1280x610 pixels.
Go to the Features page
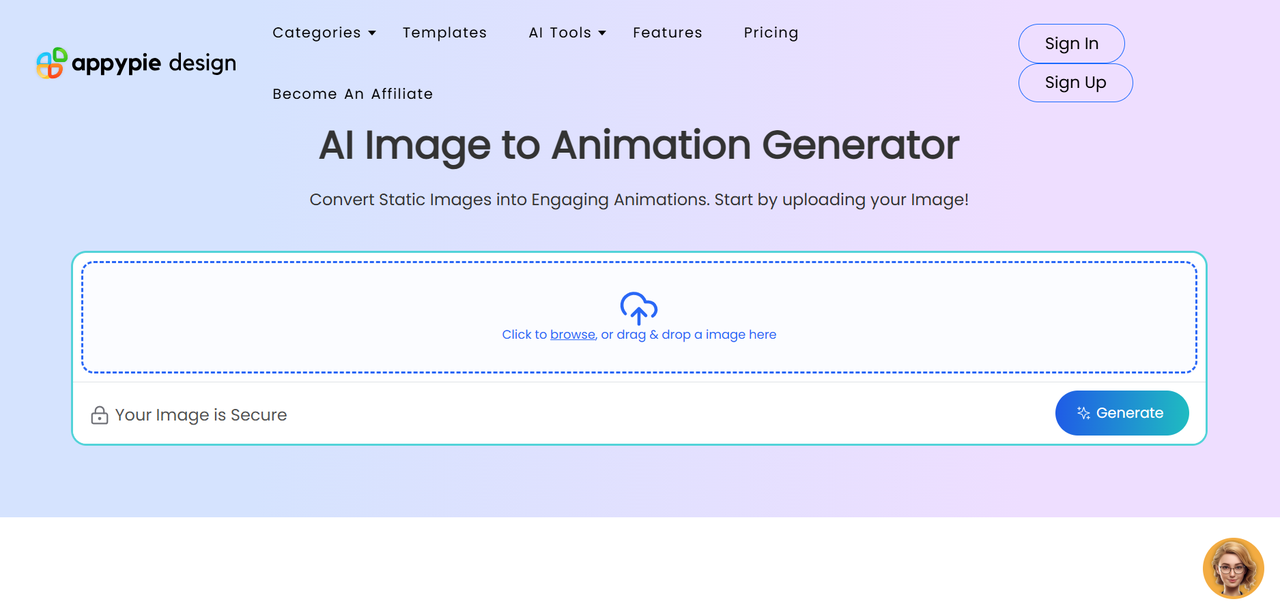point(668,33)
